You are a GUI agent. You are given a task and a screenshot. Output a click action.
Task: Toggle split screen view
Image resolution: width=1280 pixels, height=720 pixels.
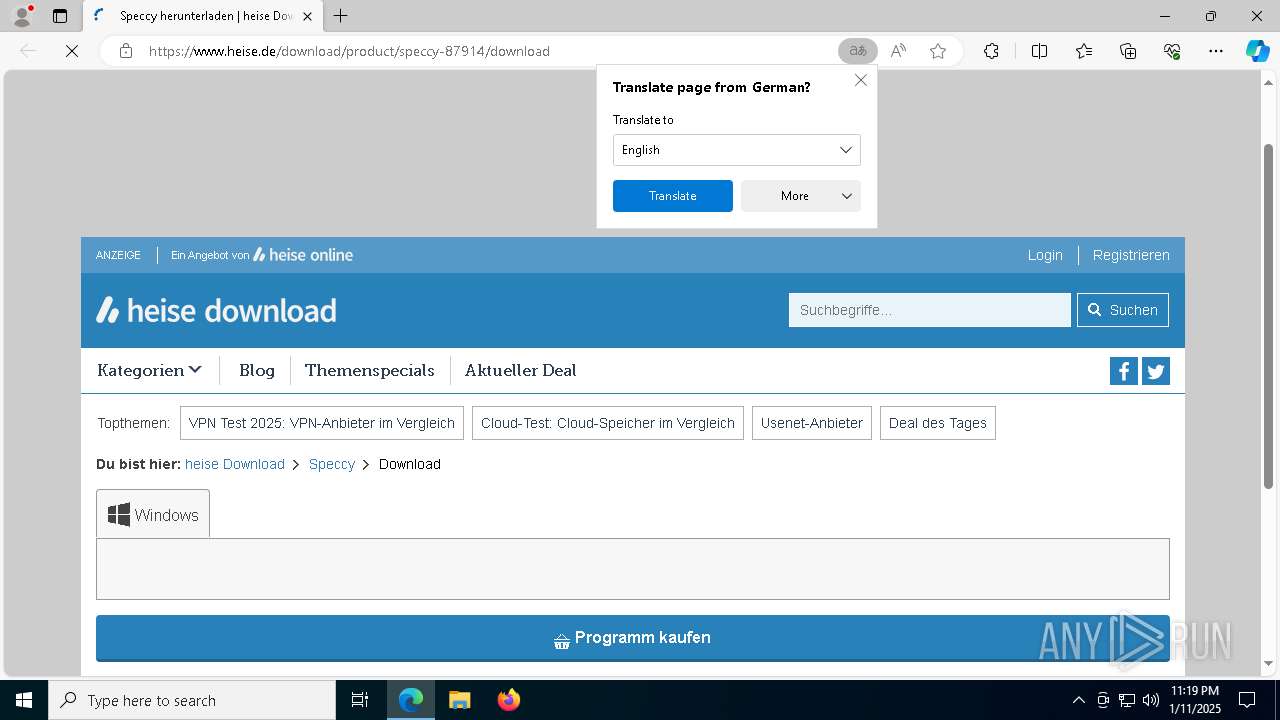1039,51
